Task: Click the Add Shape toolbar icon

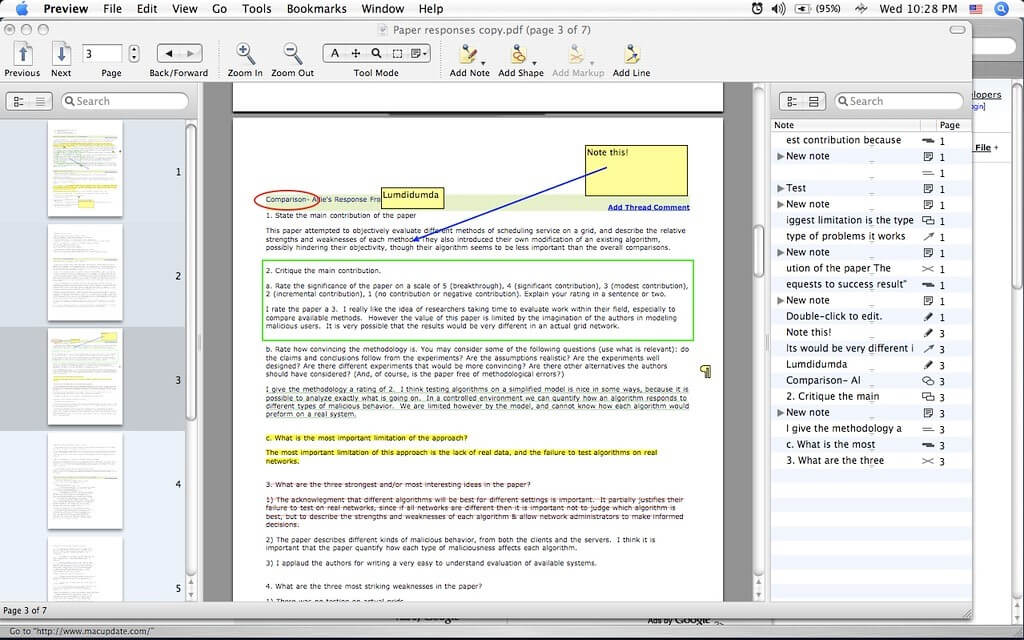Action: pyautogui.click(x=519, y=54)
